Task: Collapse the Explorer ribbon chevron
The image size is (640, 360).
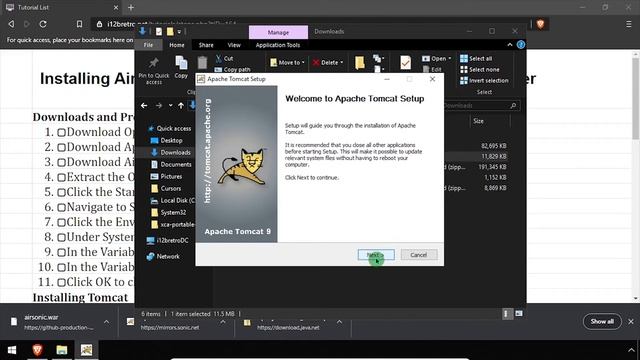Action: click(x=510, y=45)
